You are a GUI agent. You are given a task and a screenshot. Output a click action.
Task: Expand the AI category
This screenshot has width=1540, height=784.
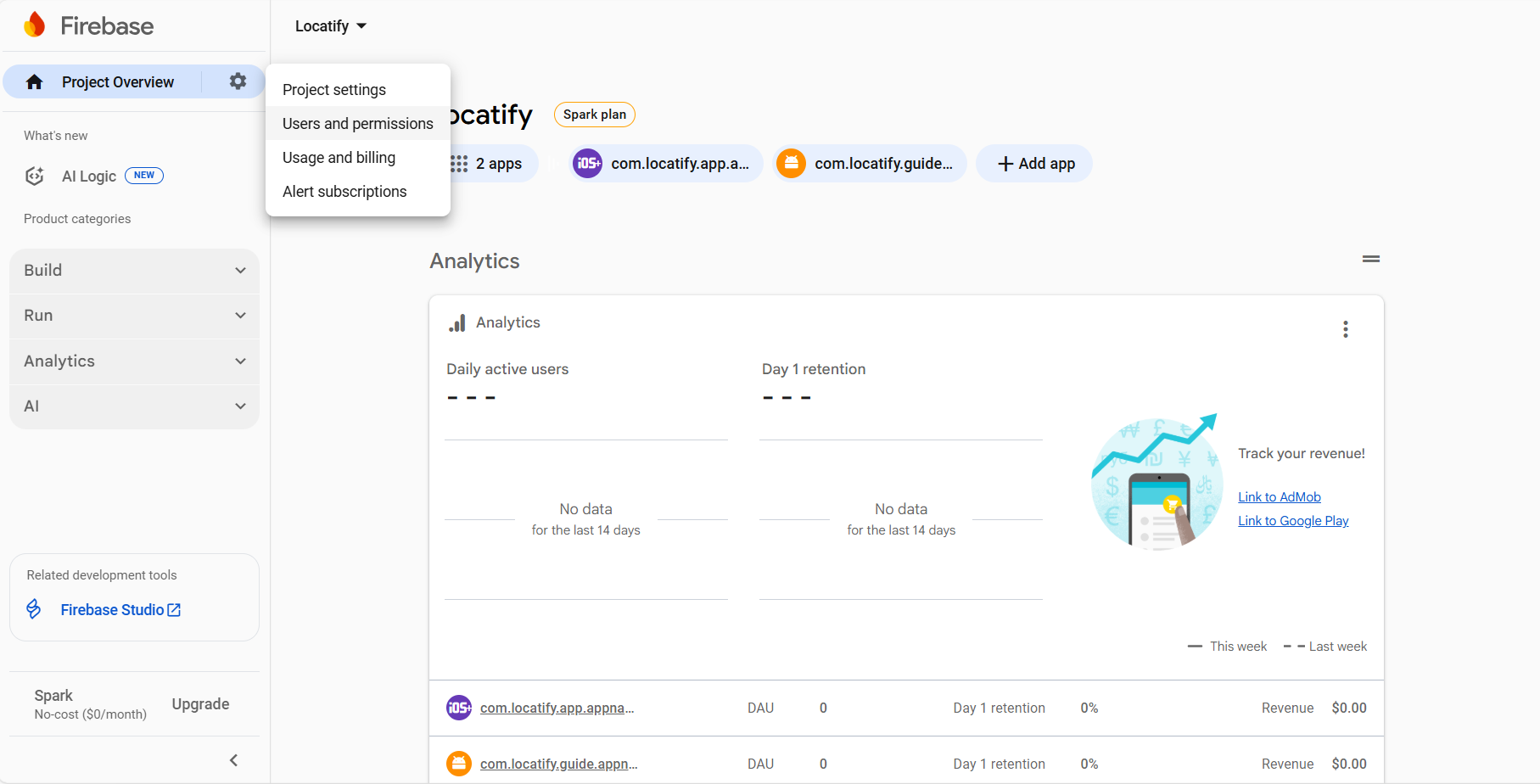(x=134, y=406)
